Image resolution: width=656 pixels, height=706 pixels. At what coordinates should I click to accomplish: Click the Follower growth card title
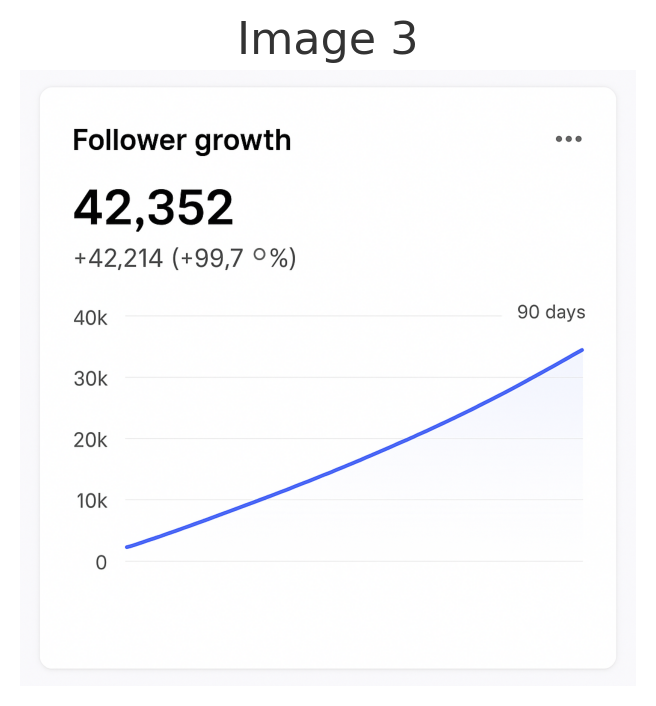[x=182, y=140]
